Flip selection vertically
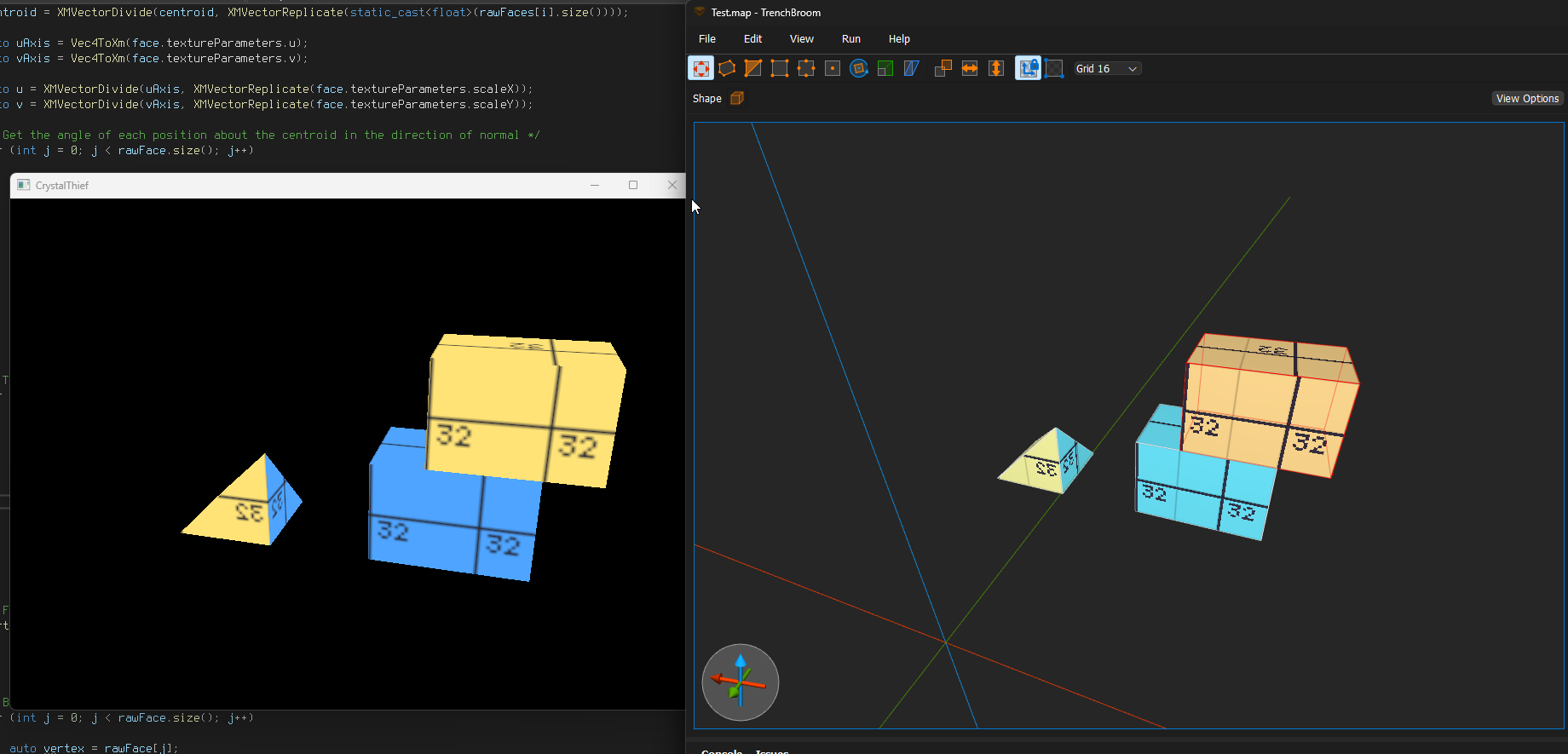Image resolution: width=1568 pixels, height=754 pixels. (996, 69)
